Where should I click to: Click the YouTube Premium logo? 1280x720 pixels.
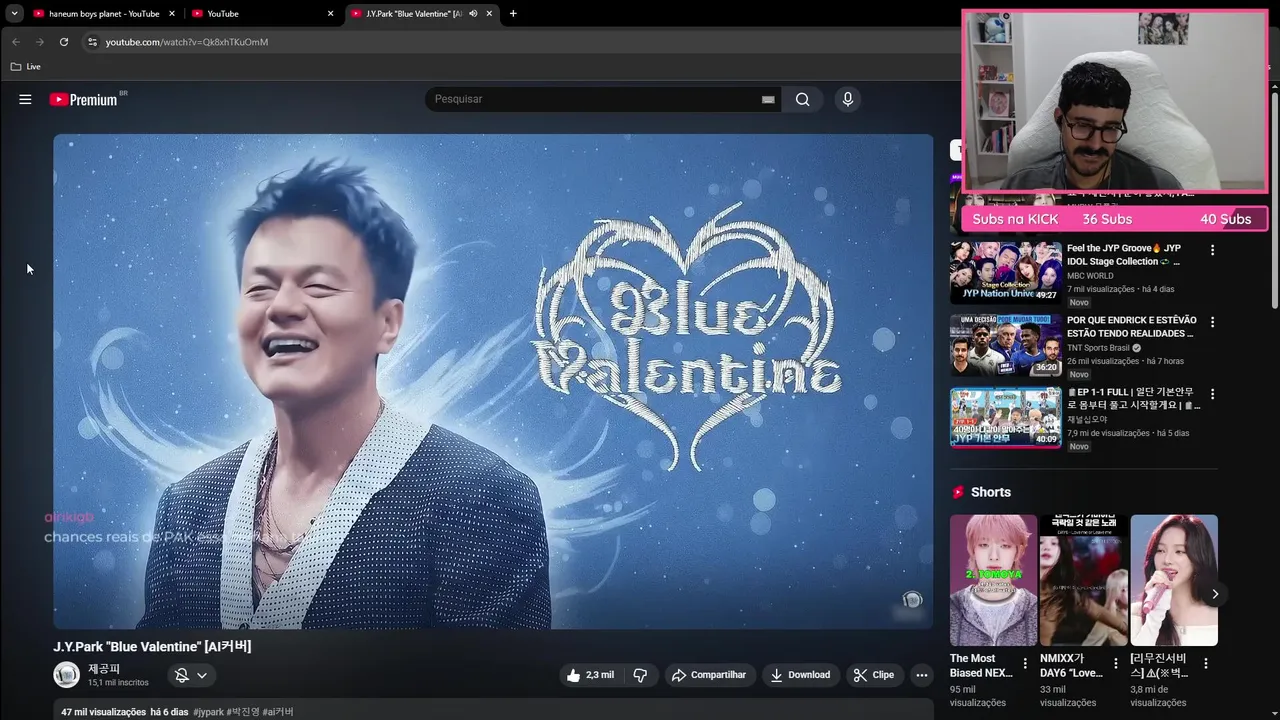[x=84, y=99]
